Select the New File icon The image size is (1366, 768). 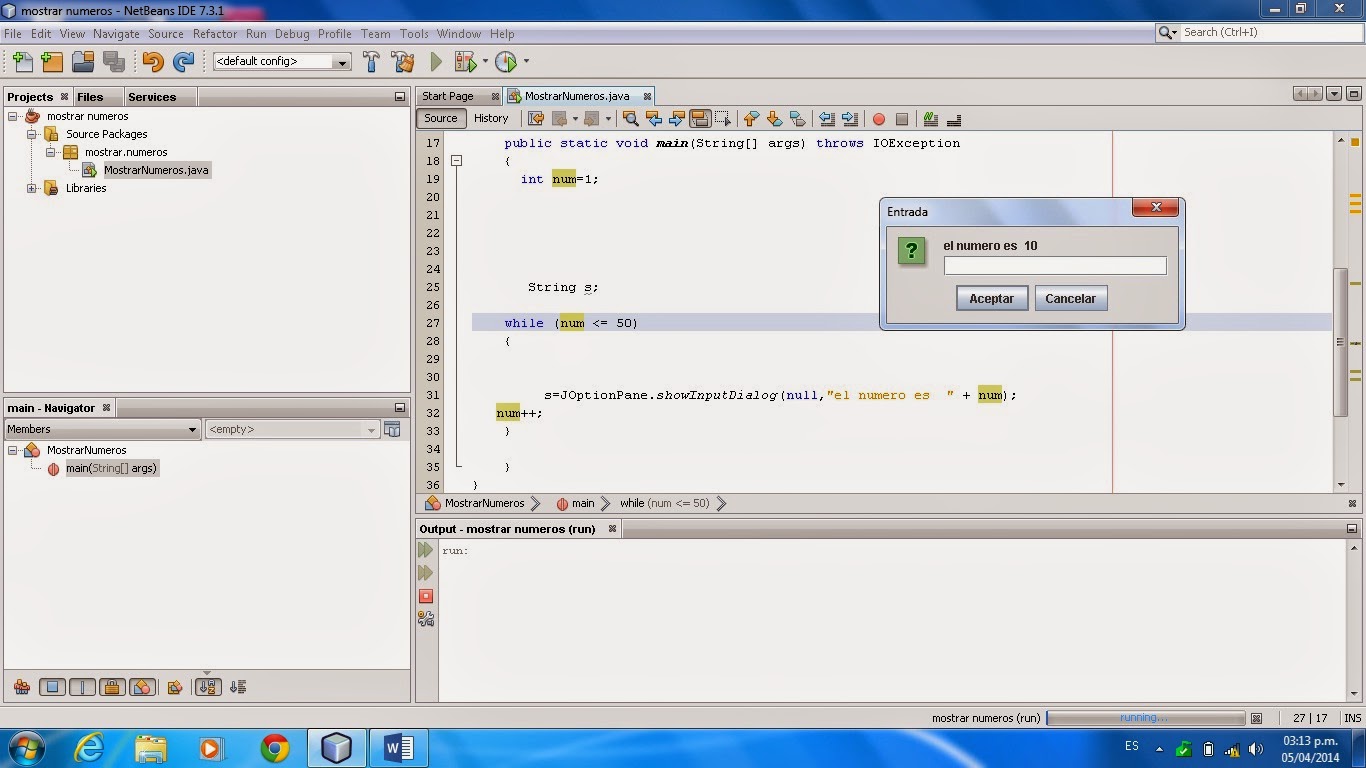pos(21,61)
